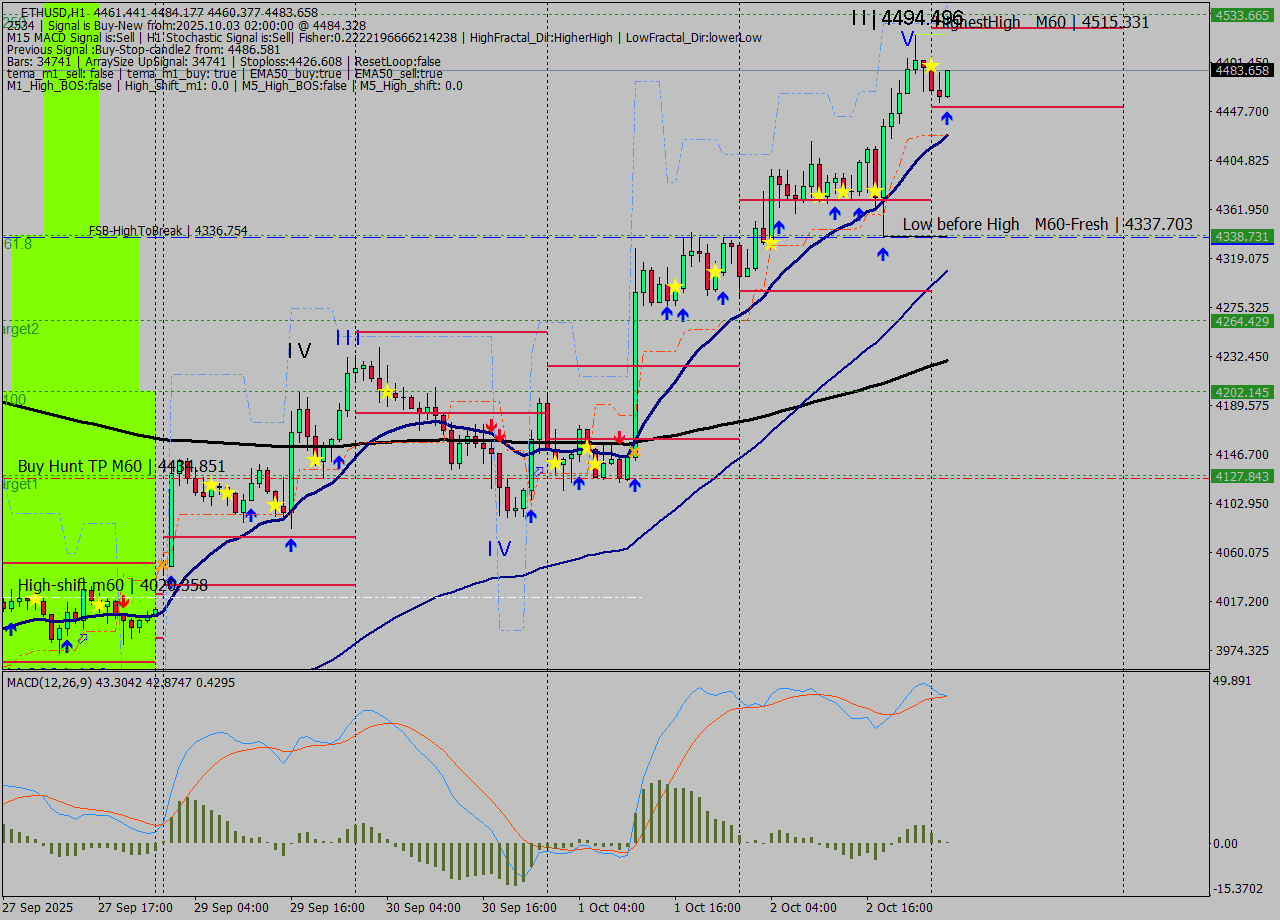Select the current price tag 4483.658
The width and height of the screenshot is (1280, 920).
tap(1241, 70)
